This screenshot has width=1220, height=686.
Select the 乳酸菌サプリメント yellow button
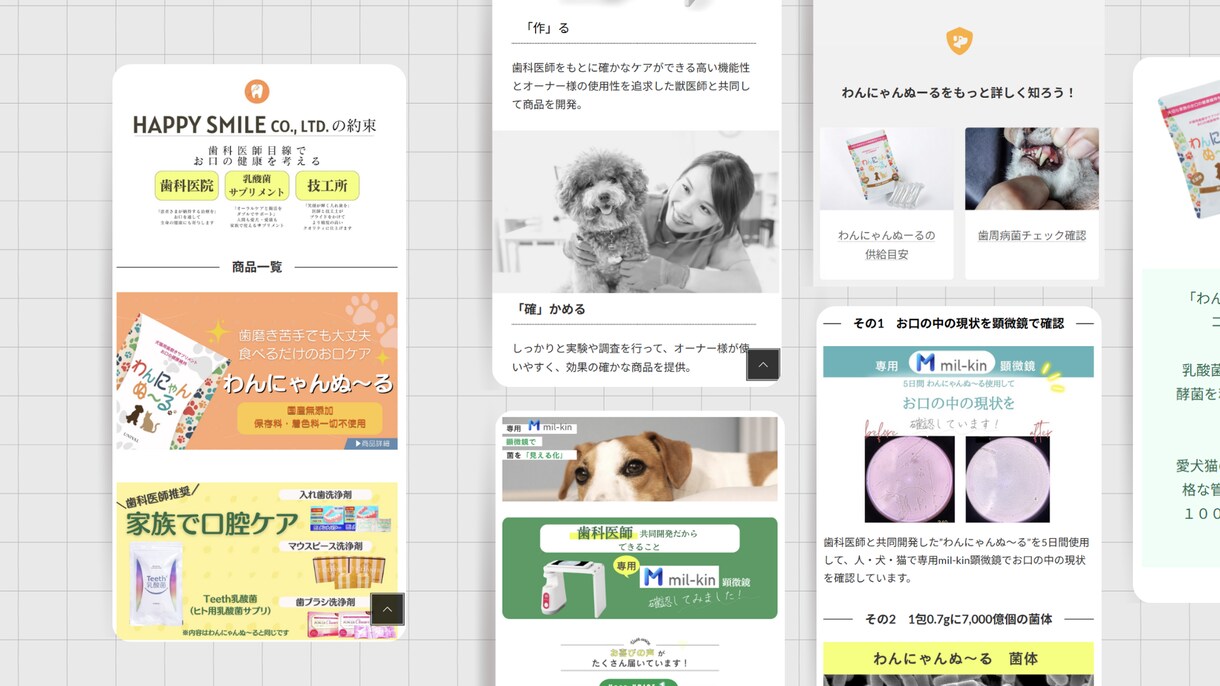click(257, 185)
